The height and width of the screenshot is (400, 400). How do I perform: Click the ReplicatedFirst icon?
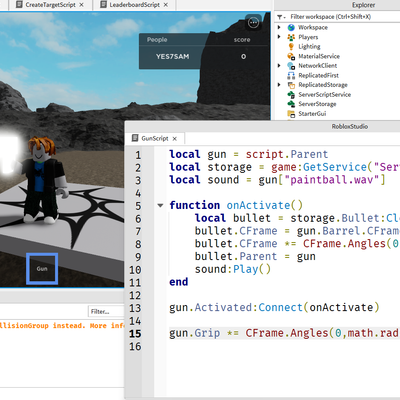pos(291,75)
